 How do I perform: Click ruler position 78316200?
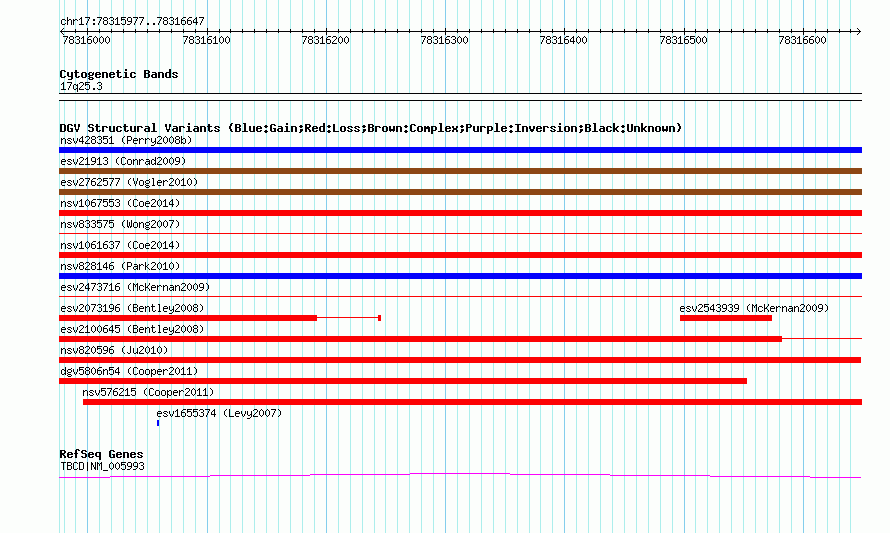pos(326,40)
